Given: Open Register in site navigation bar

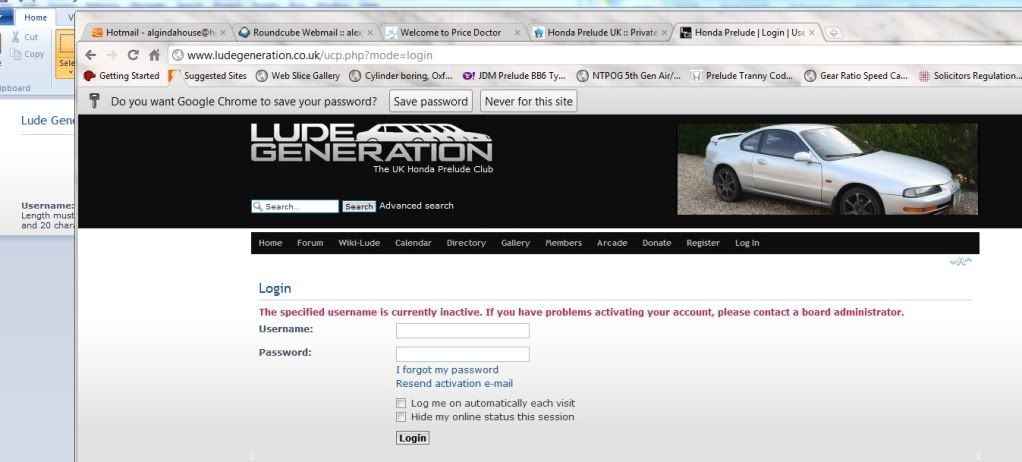Looking at the screenshot, I should pos(703,243).
